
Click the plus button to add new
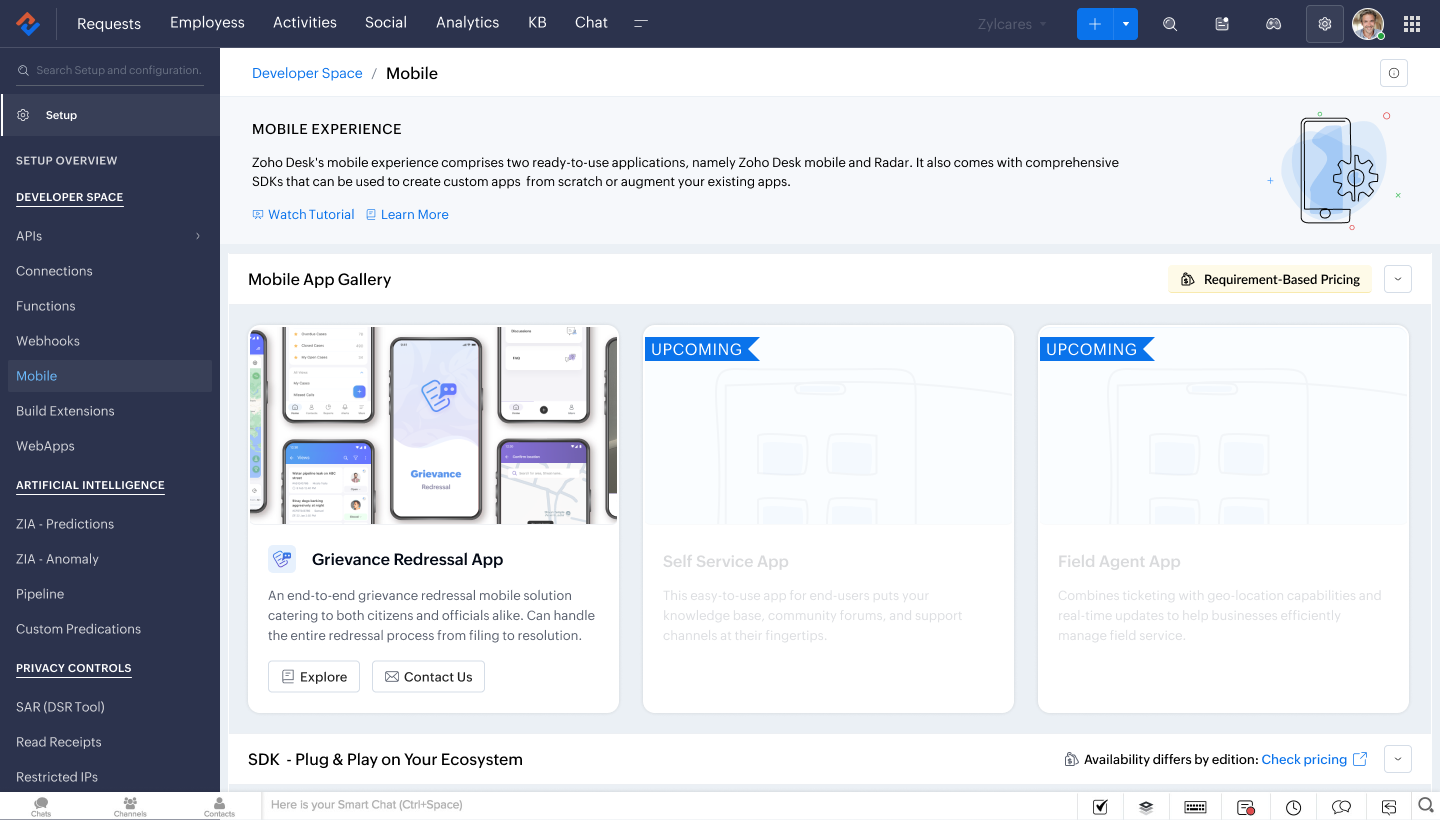tap(1095, 24)
